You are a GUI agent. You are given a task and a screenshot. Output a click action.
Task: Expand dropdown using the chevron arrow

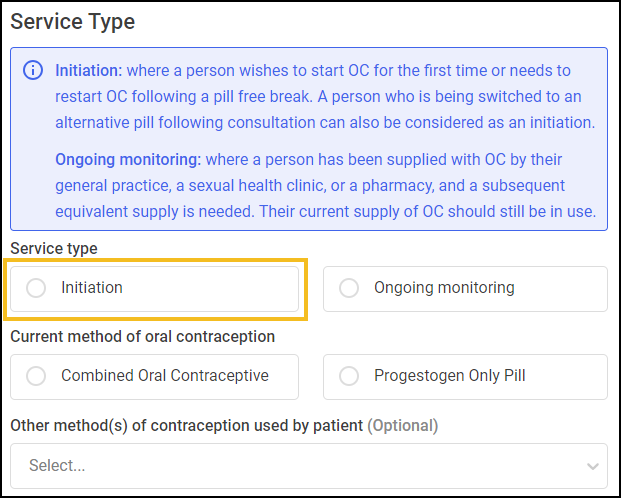pos(592,466)
